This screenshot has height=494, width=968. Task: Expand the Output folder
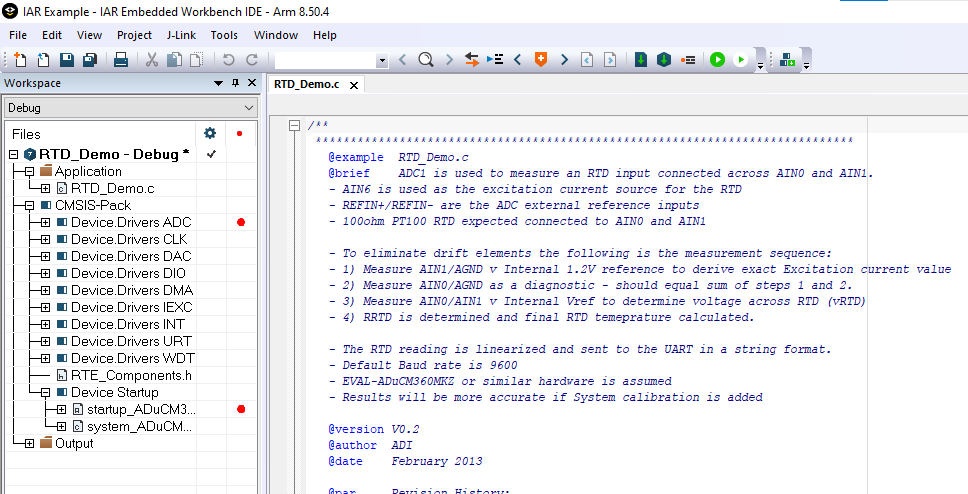point(29,443)
